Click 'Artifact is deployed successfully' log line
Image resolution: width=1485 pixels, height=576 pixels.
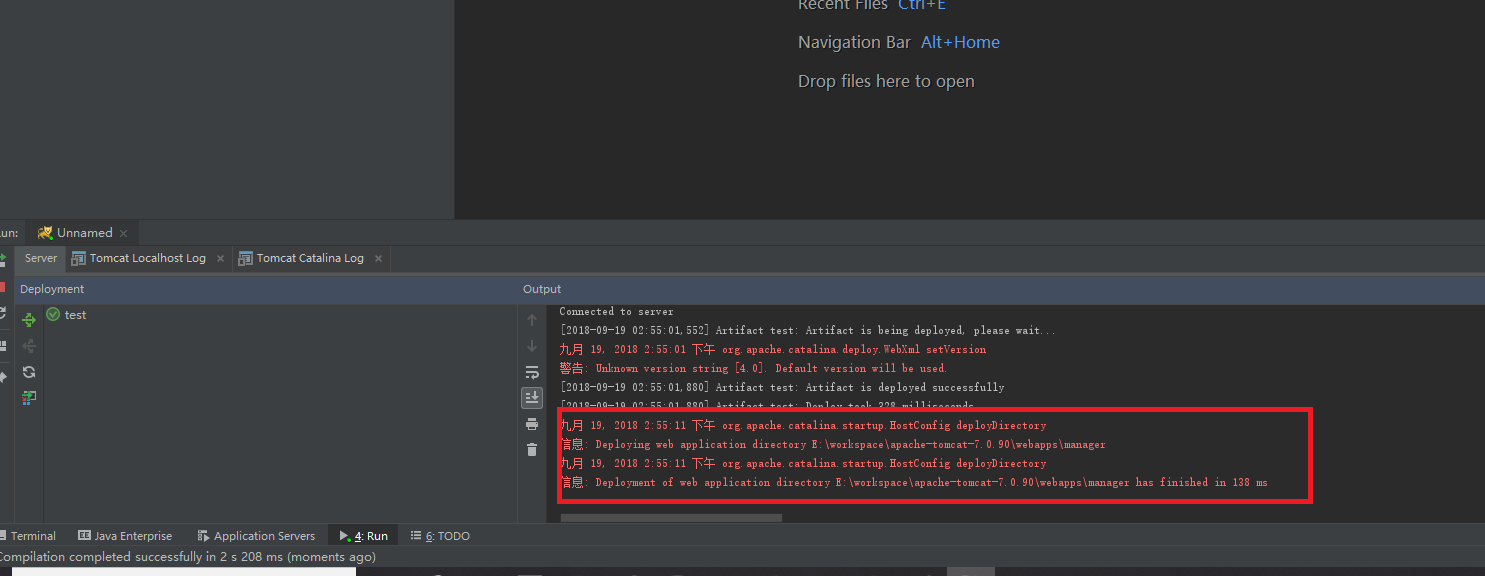point(782,387)
